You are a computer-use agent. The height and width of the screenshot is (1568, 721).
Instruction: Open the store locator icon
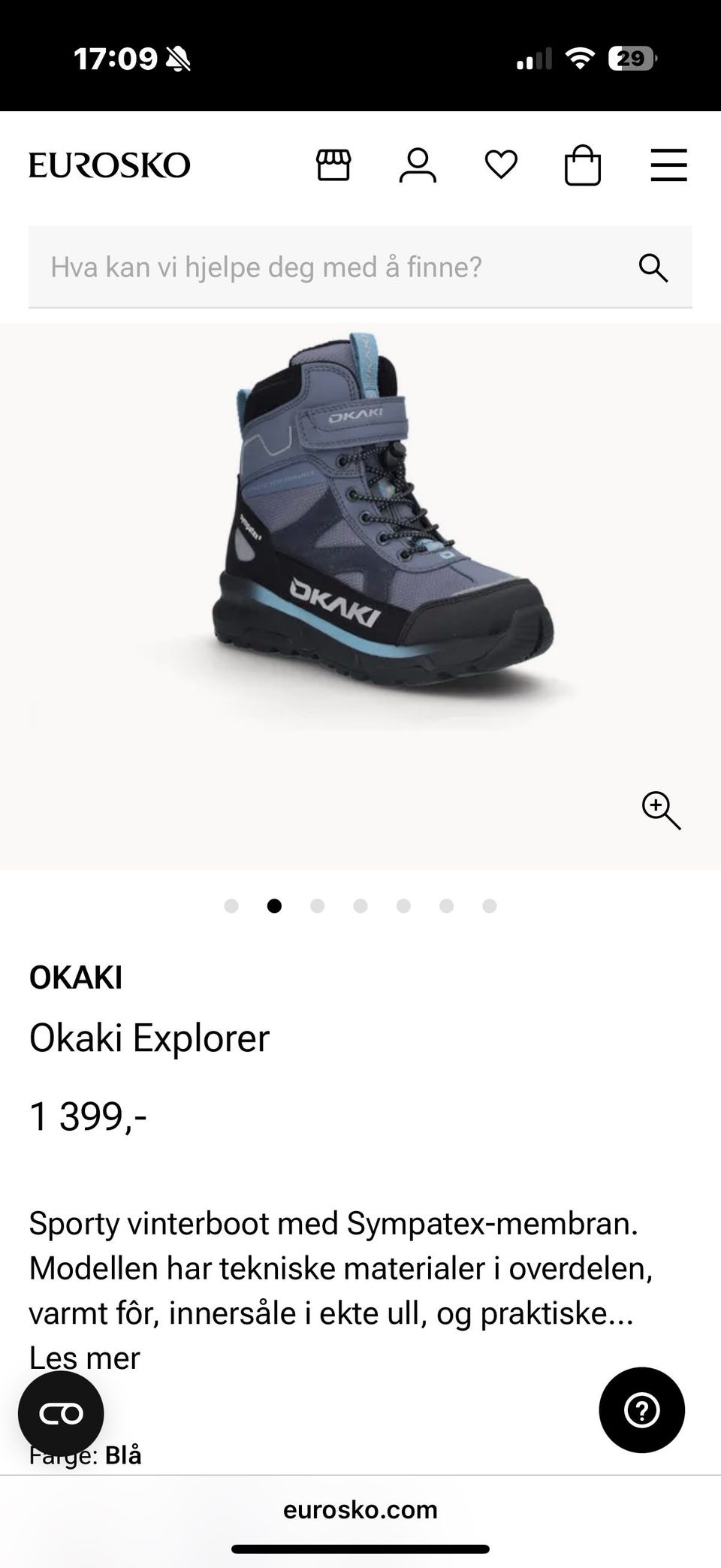333,165
